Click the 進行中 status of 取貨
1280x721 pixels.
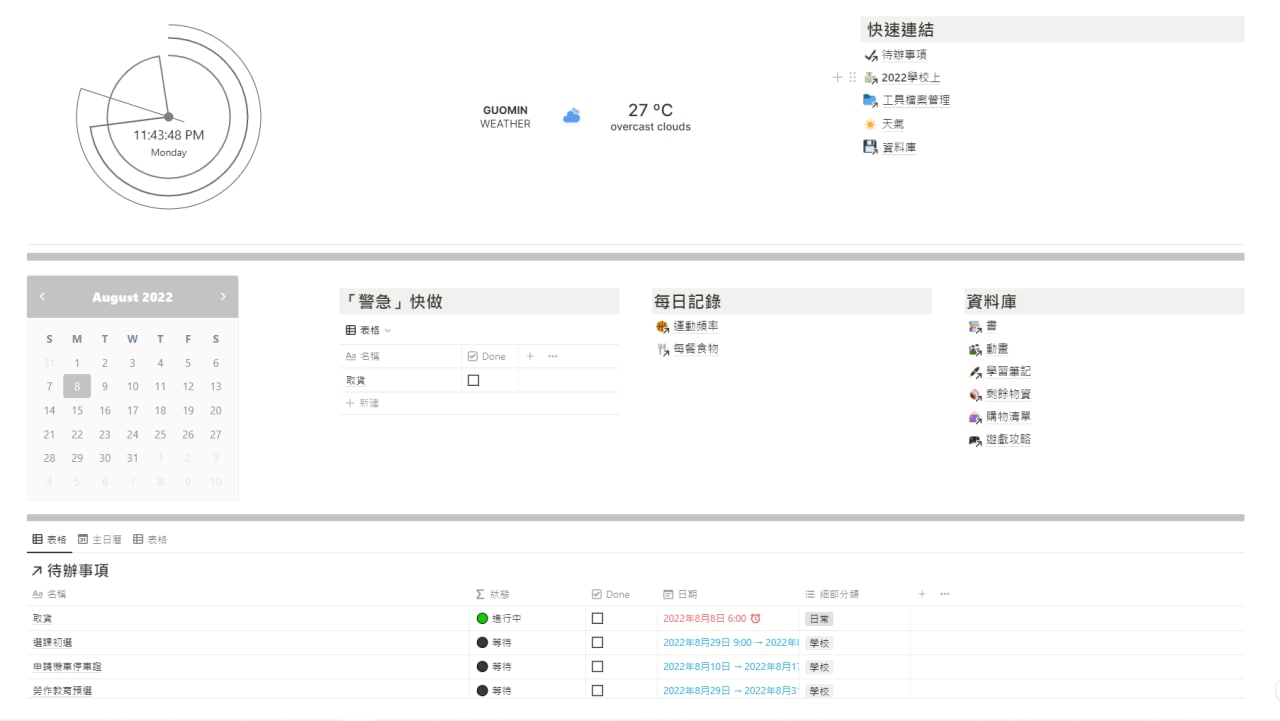499,618
